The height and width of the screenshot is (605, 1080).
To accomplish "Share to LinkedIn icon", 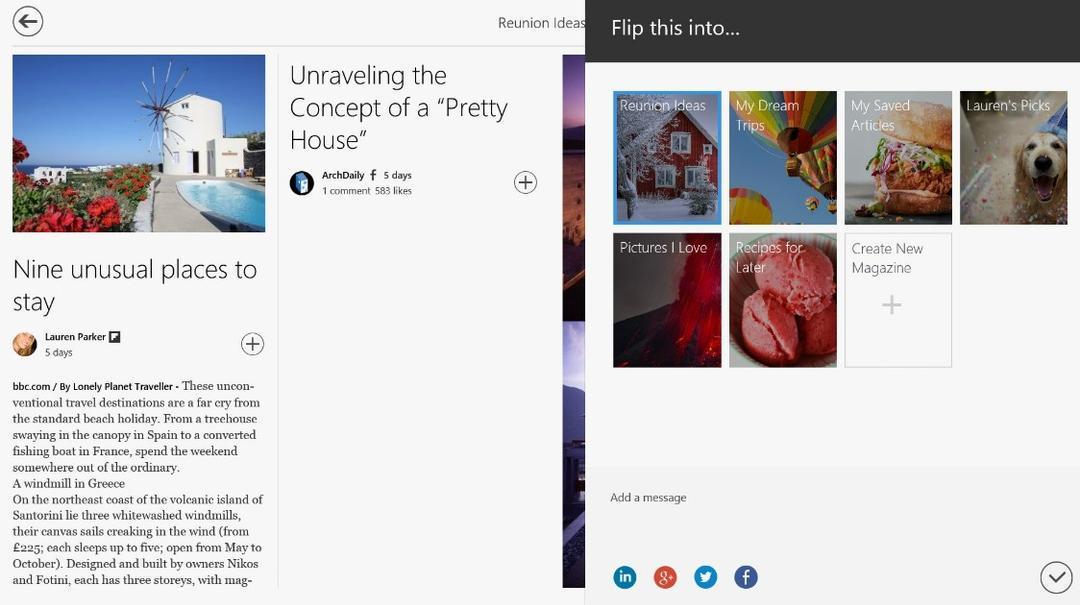I will tap(625, 577).
